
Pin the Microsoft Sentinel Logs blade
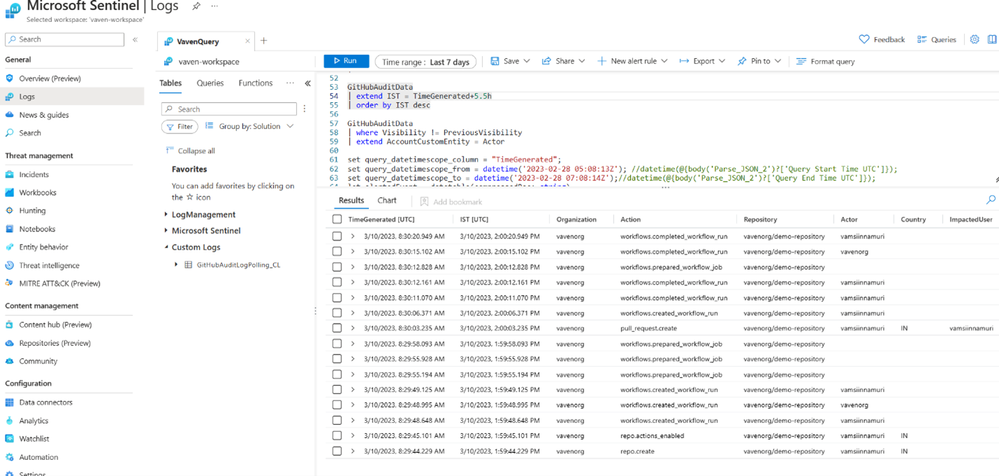(x=194, y=5)
